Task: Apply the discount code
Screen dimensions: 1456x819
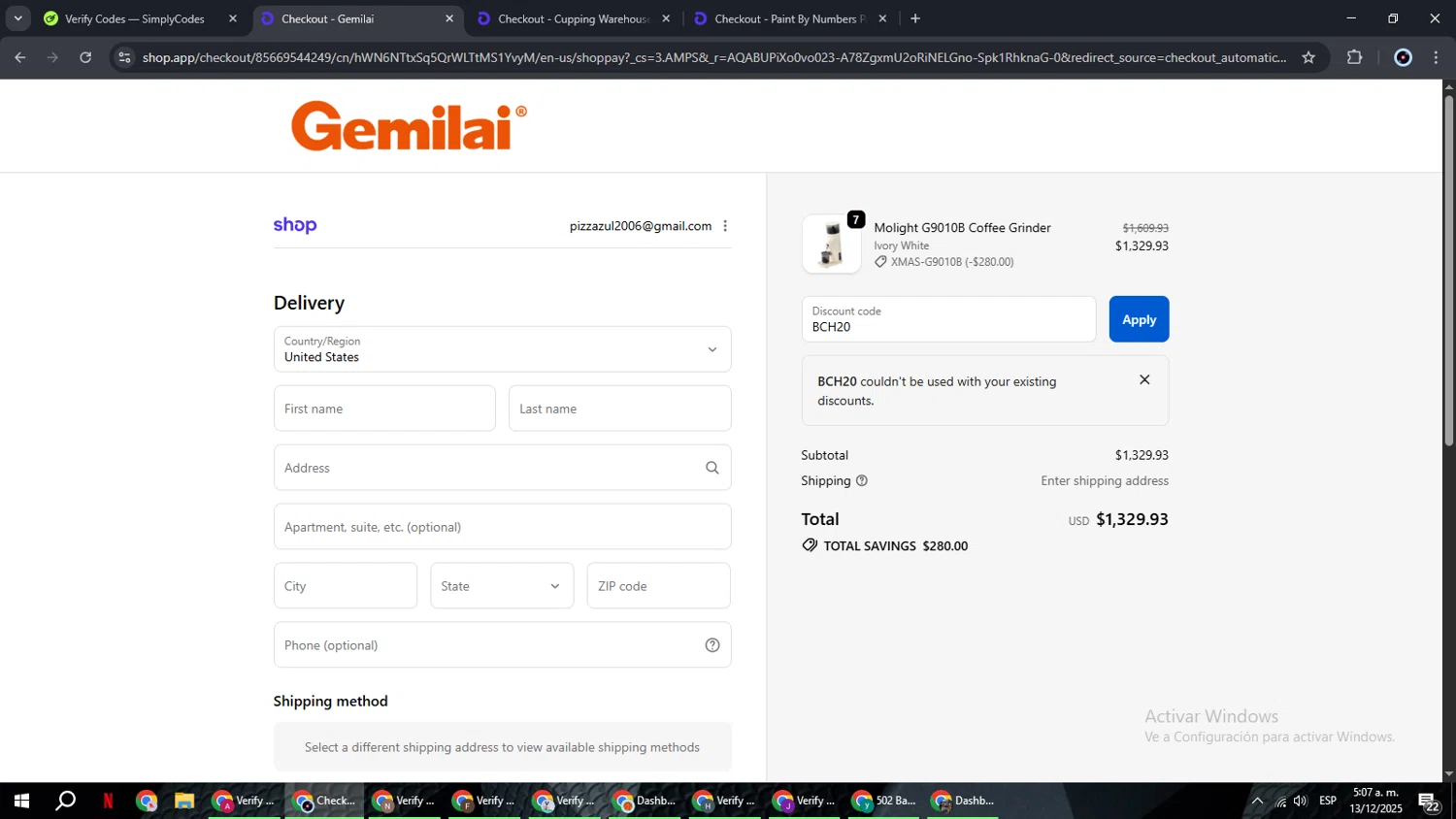Action: [x=1139, y=319]
